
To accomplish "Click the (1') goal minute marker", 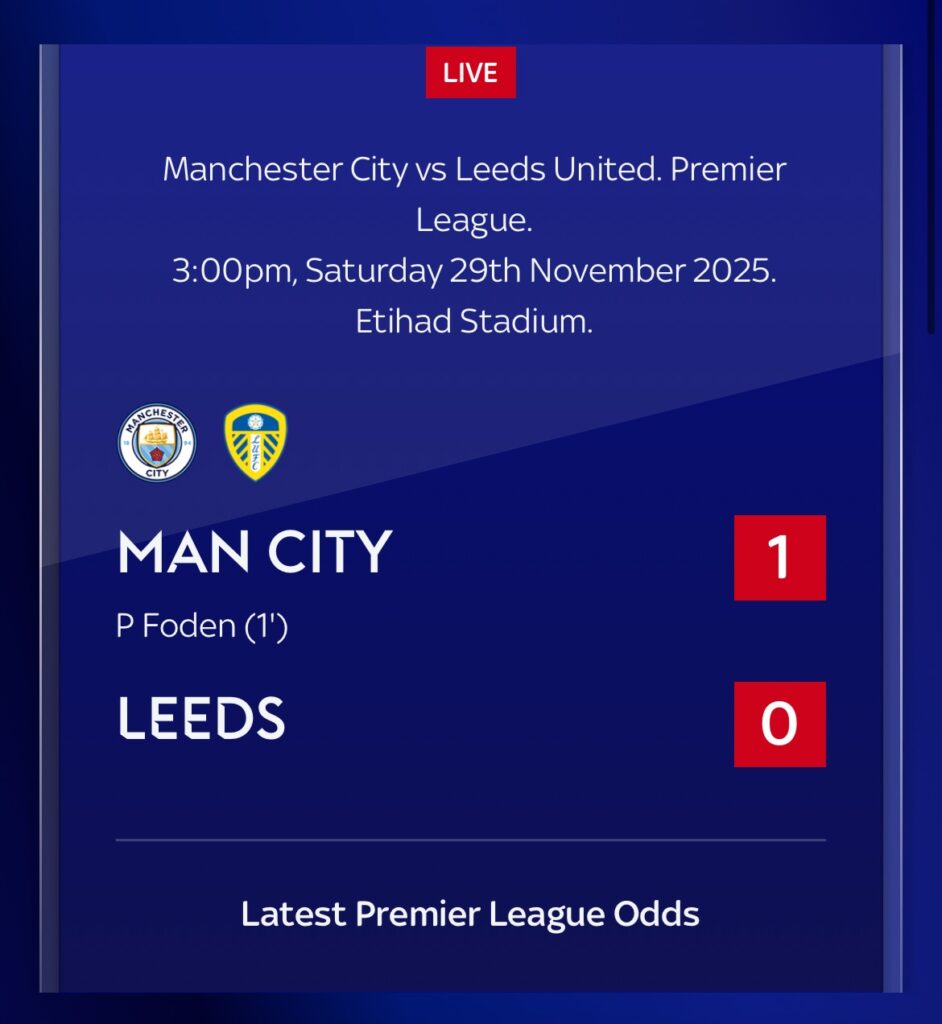I will pyautogui.click(x=265, y=627).
